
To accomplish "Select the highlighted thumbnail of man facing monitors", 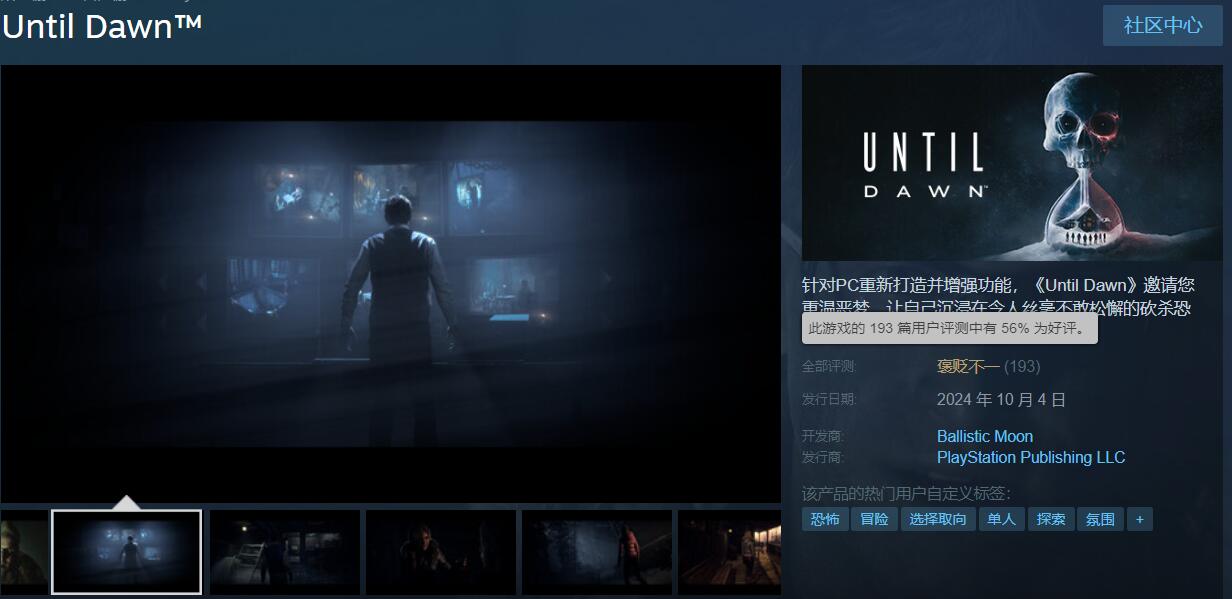I will (x=127, y=552).
